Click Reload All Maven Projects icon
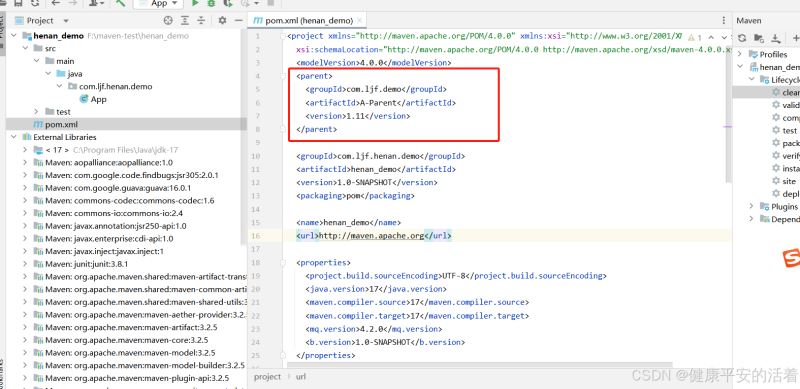 click(742, 38)
